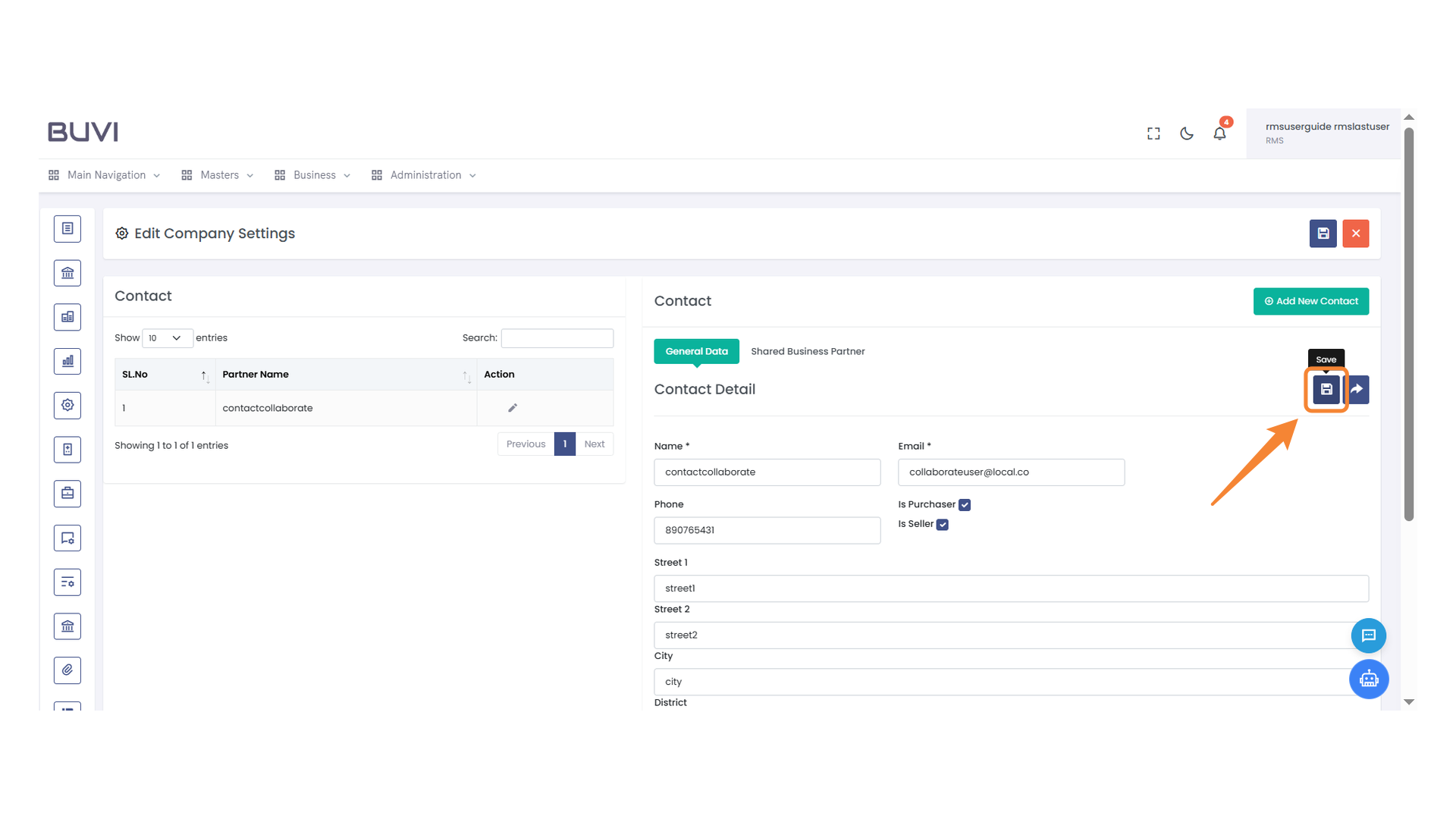The image size is (1456, 819).
Task: Uncheck the Is Purchaser checkbox
Action: 965,505
